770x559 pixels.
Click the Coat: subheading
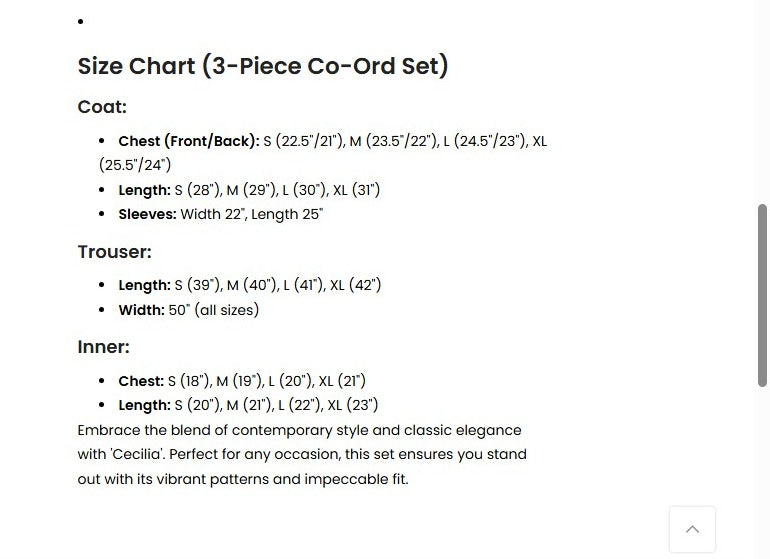[x=102, y=107]
